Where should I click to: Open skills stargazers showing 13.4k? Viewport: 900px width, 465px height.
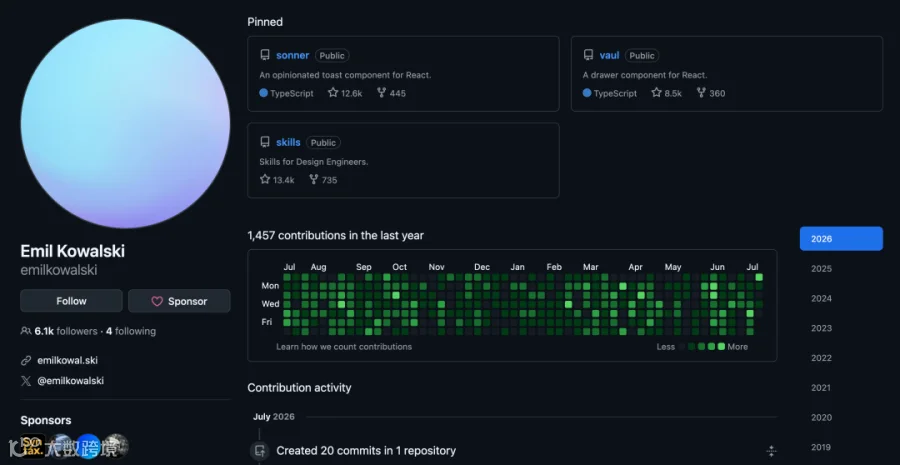tap(277, 180)
